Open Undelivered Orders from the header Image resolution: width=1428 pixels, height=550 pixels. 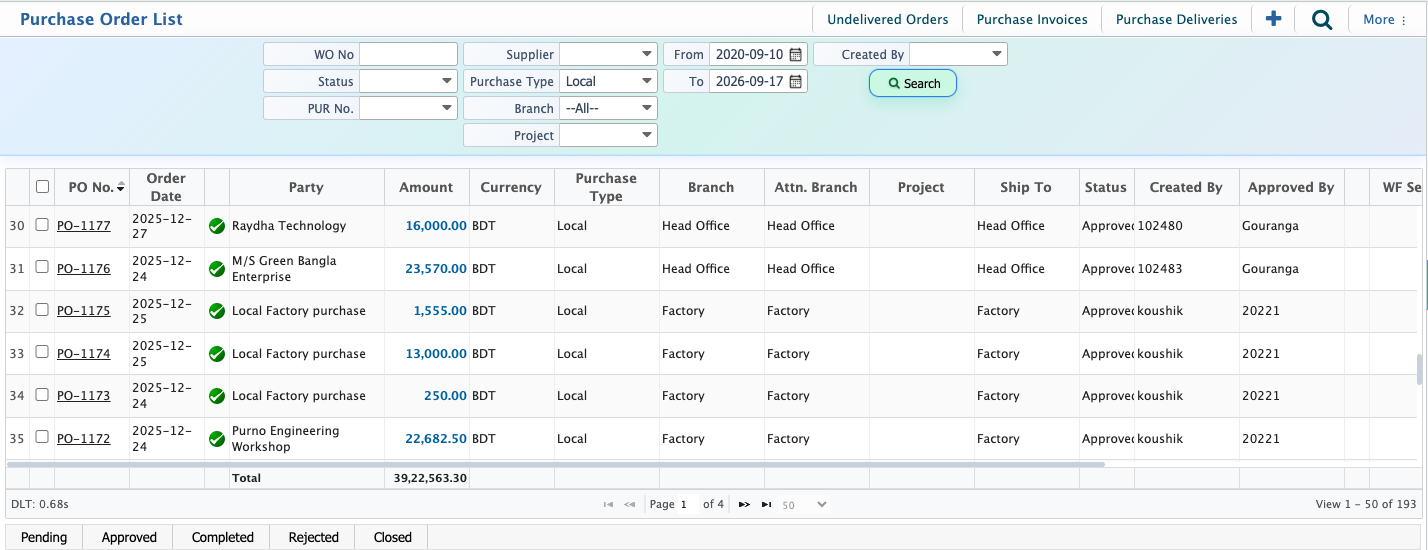(887, 19)
